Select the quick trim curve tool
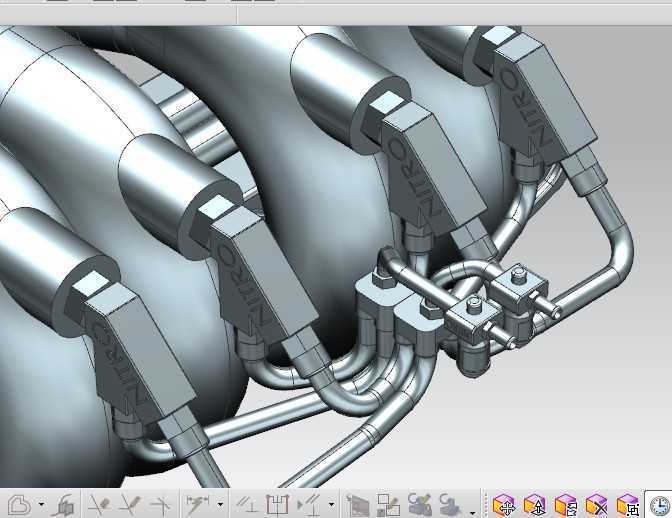Viewport: 672px width, 518px height. pyautogui.click(x=99, y=505)
